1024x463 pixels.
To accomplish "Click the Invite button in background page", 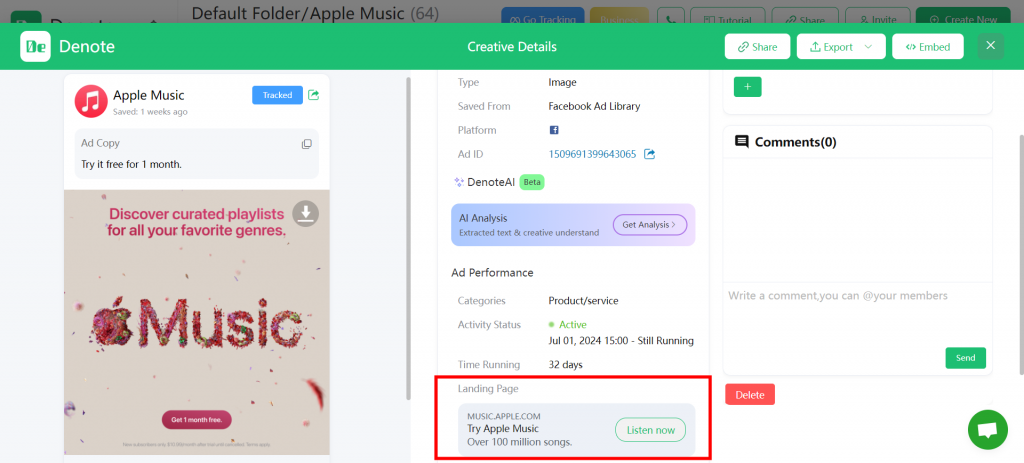I will click(x=878, y=16).
